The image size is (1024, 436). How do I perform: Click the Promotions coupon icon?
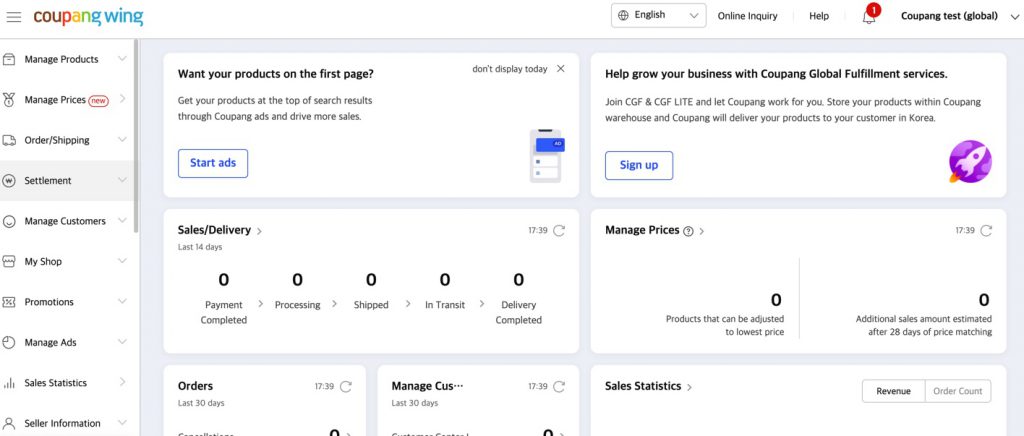tap(9, 302)
